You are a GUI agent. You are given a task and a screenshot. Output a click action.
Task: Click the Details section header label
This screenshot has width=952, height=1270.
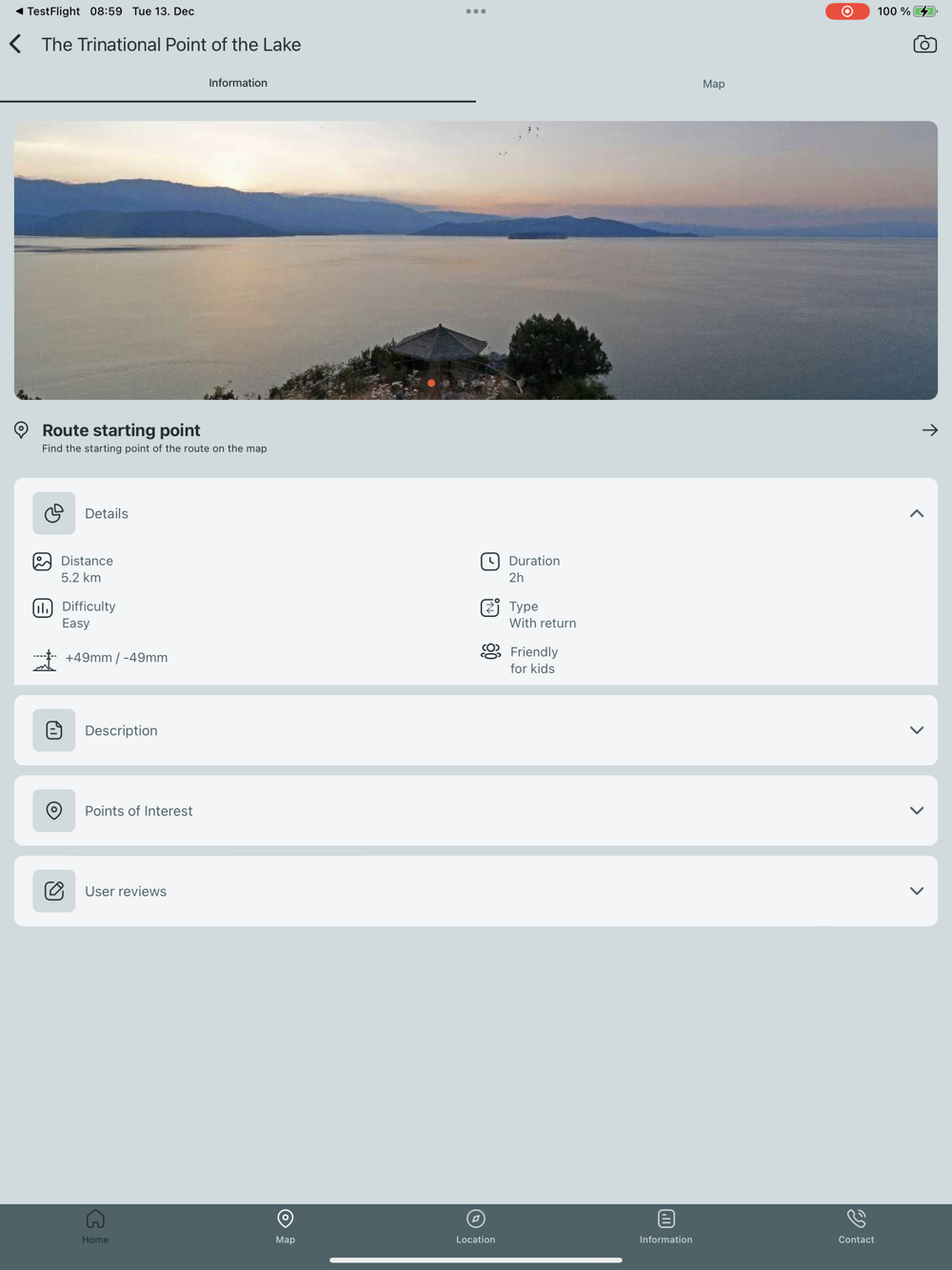[x=107, y=513]
